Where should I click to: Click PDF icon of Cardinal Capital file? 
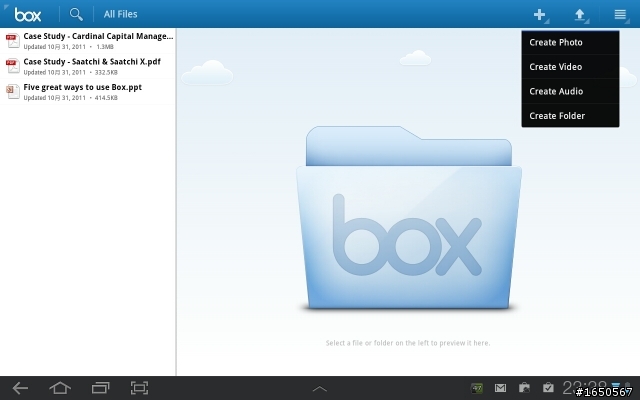click(13, 41)
